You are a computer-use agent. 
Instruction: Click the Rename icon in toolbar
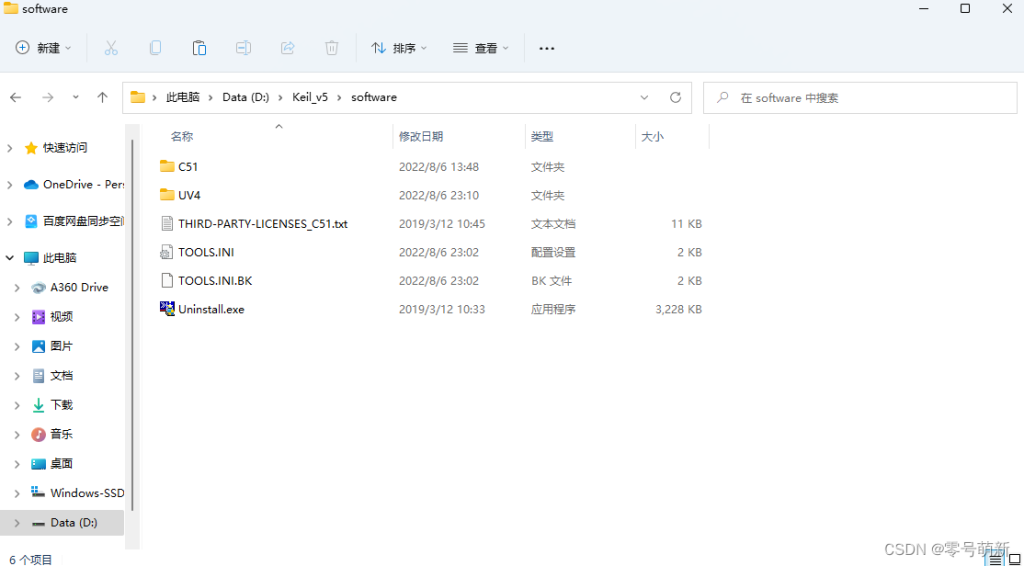[244, 48]
